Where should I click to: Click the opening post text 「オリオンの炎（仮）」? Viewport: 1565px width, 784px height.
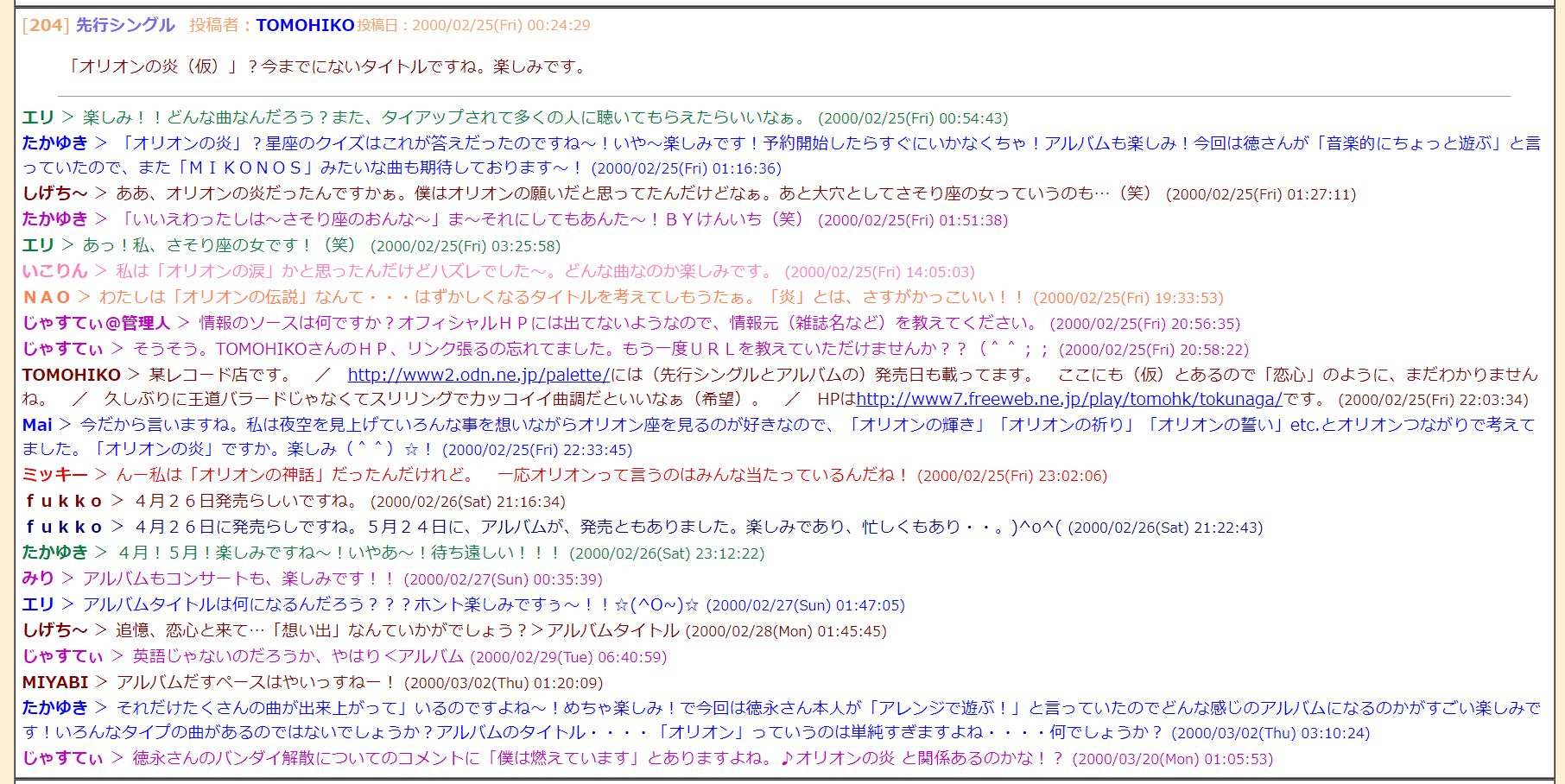[x=153, y=66]
